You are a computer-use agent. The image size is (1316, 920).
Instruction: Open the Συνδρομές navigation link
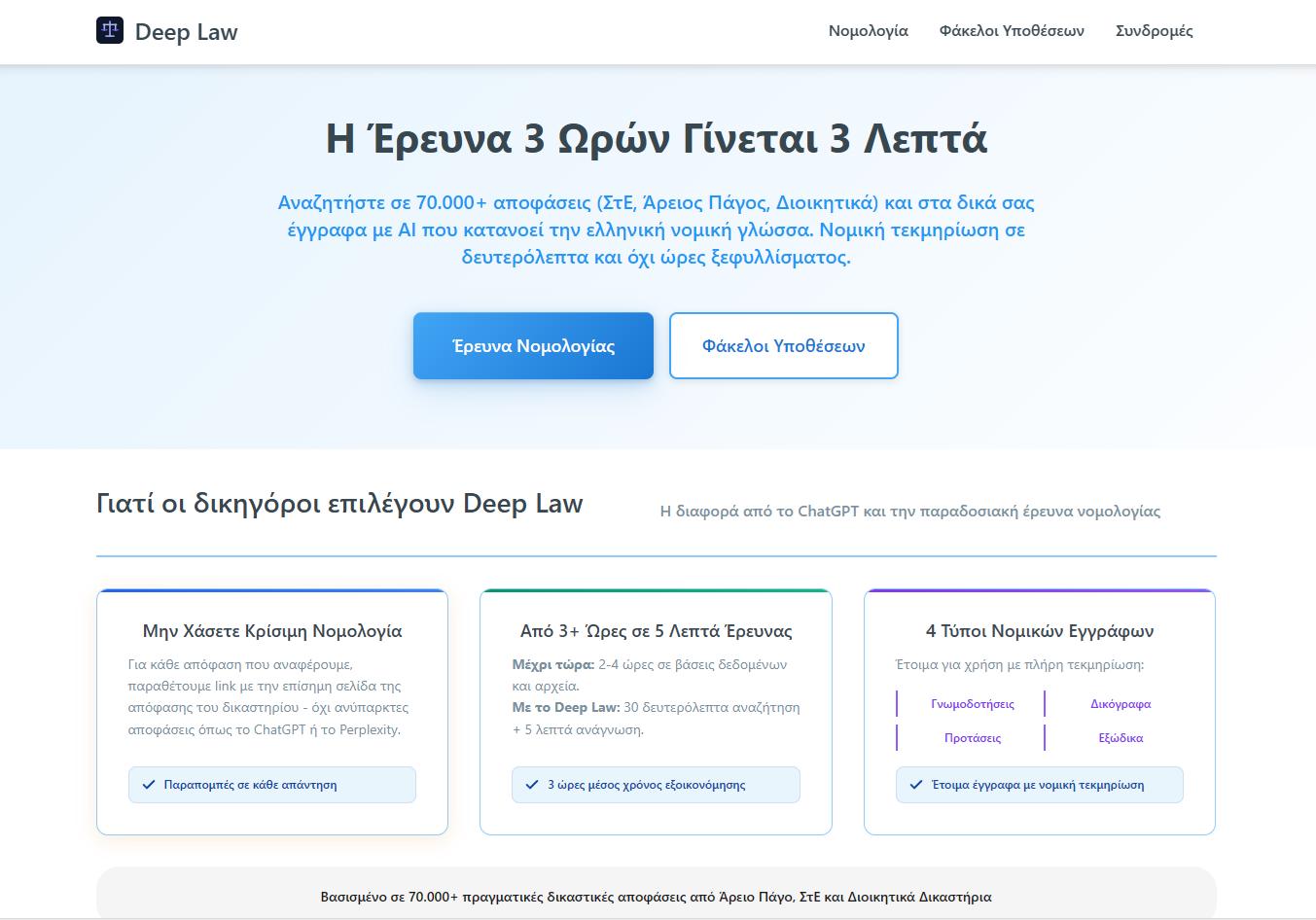click(1154, 31)
